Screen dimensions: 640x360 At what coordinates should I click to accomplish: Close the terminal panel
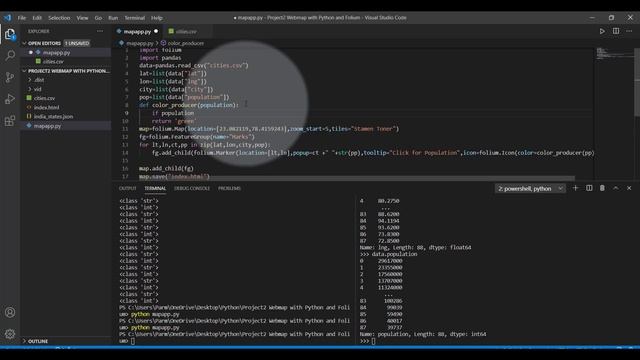pos(629,188)
